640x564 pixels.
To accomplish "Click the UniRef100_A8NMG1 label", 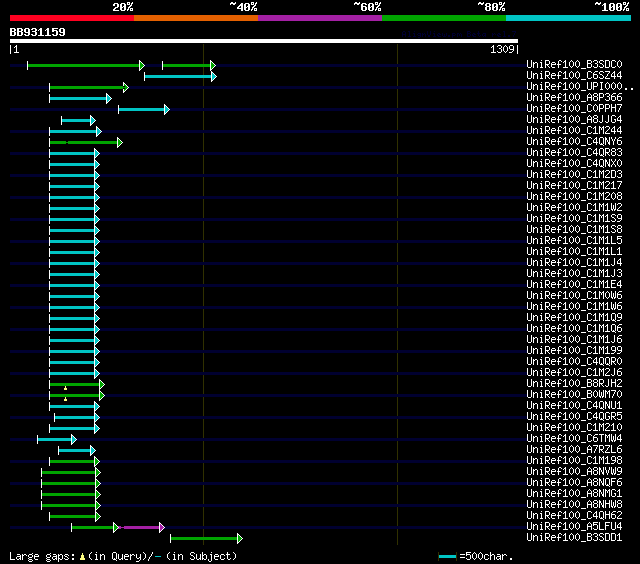I will [574, 494].
